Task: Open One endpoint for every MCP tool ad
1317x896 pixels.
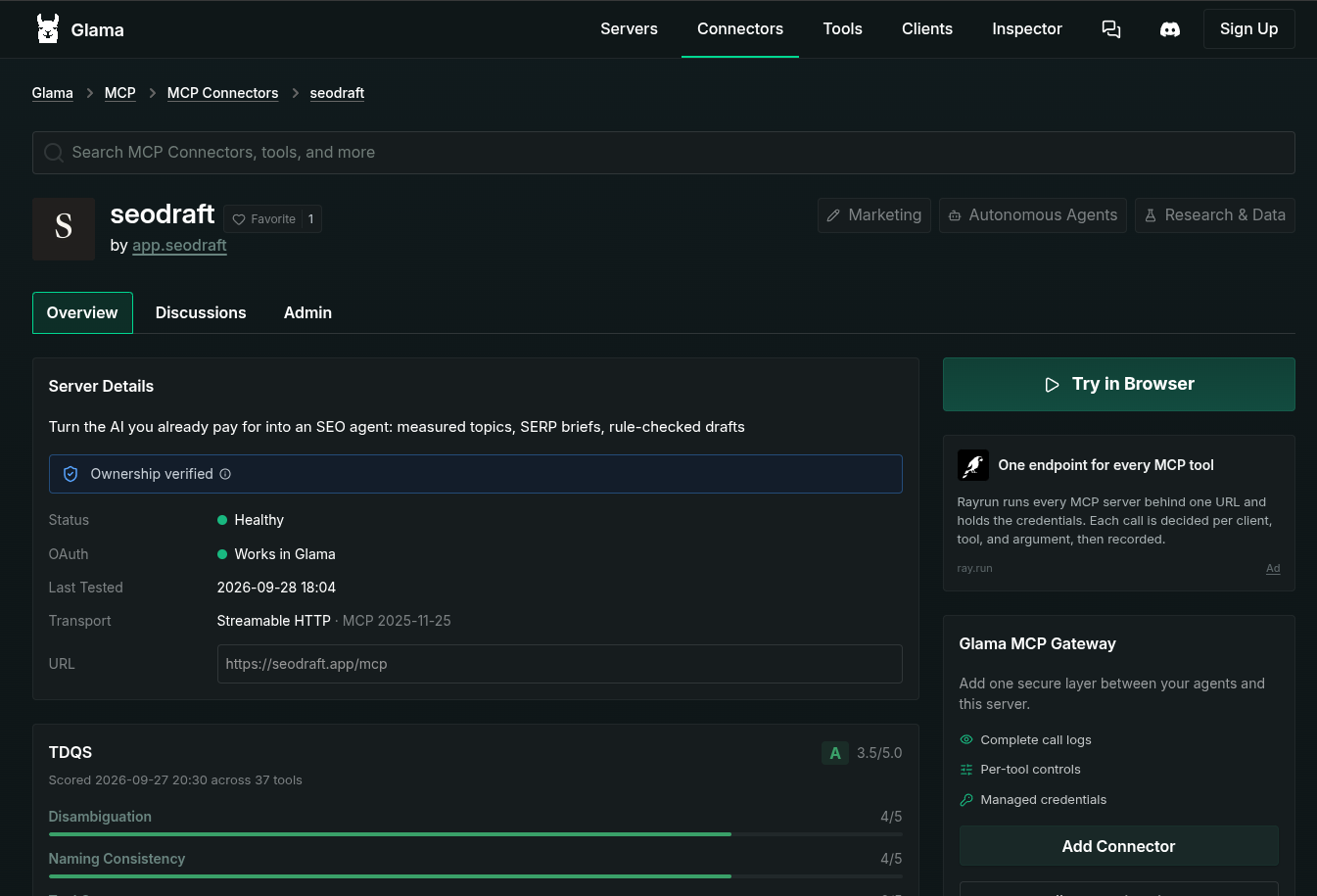Action: (x=1106, y=465)
